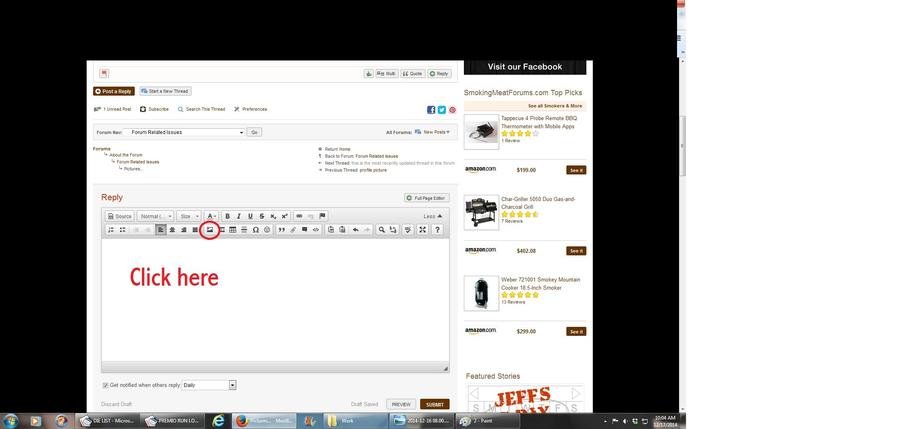
Task: Open the notification frequency Daily dropdown
Action: (x=209, y=385)
